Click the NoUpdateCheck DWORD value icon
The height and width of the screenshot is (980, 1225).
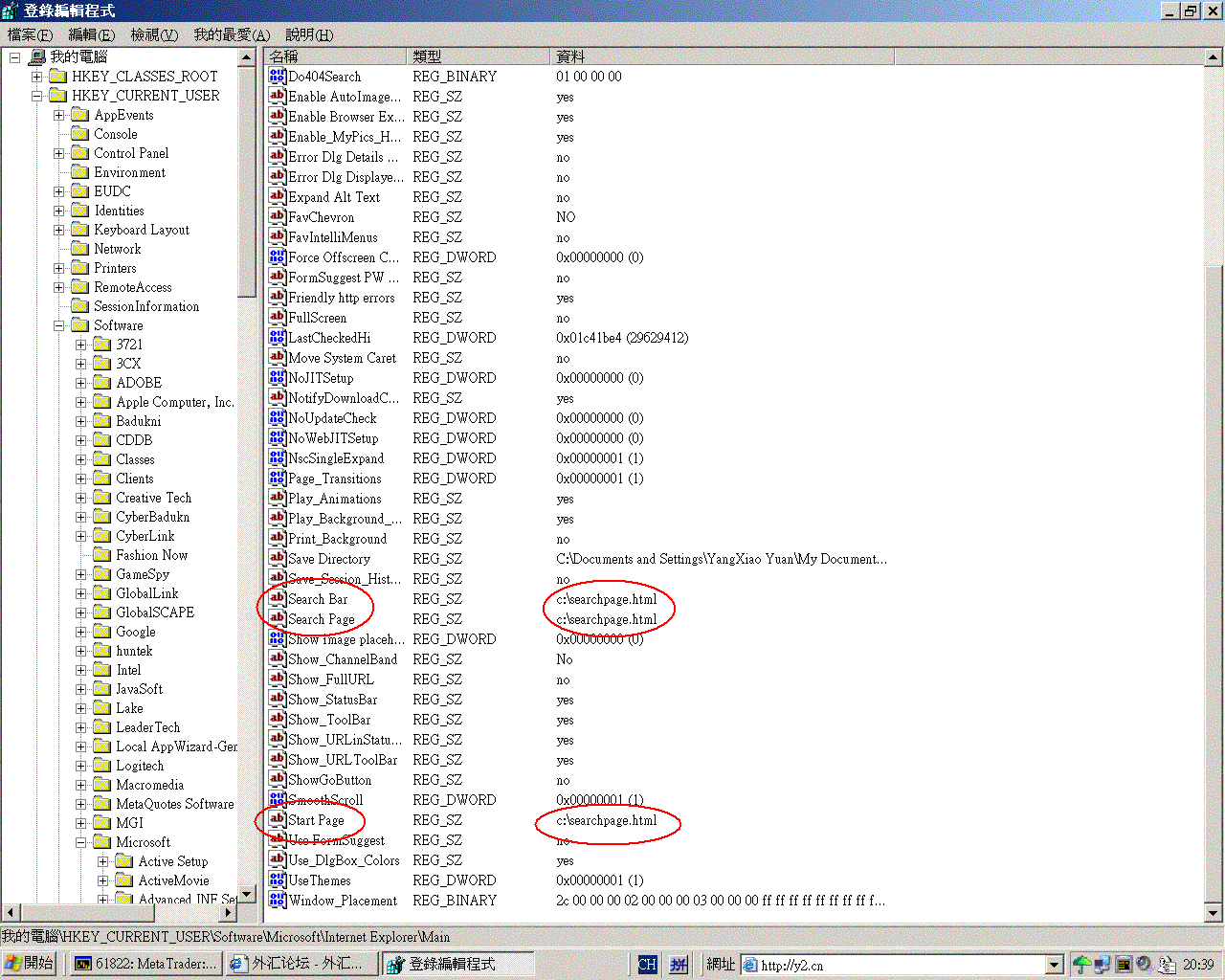pyautogui.click(x=278, y=417)
